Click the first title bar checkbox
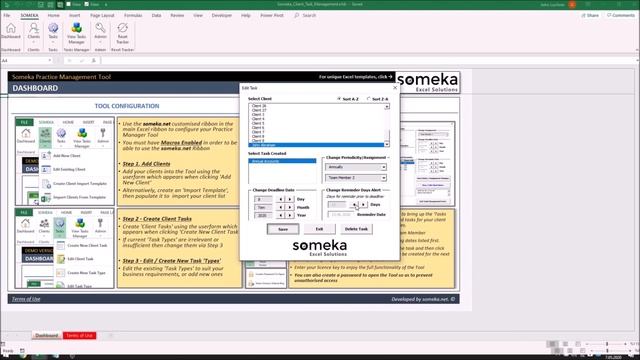640x360 pixels. coord(69,4)
